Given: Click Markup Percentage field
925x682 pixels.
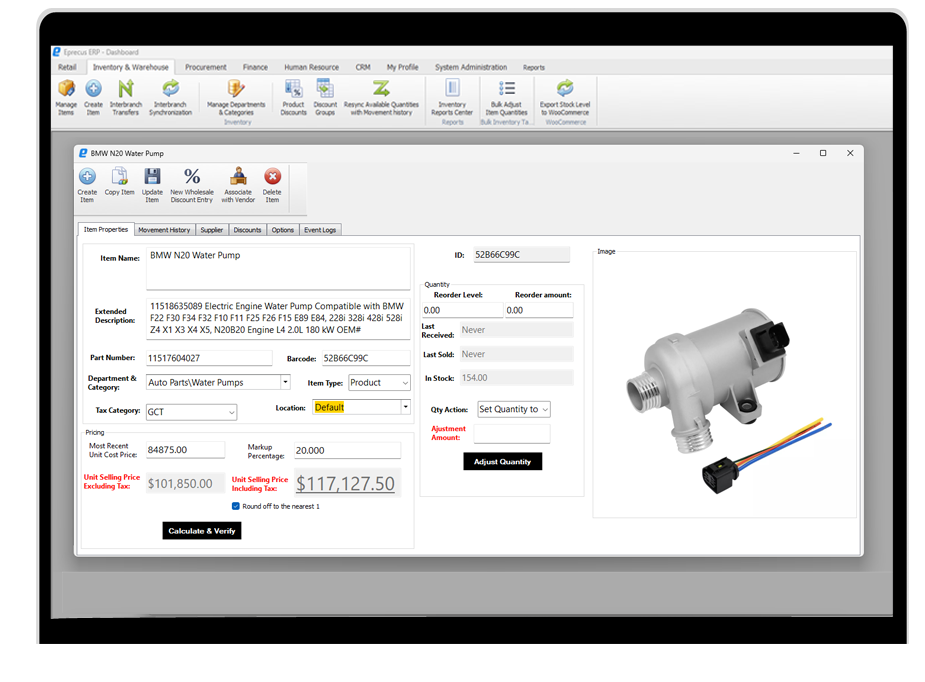Looking at the screenshot, I should pos(347,451).
